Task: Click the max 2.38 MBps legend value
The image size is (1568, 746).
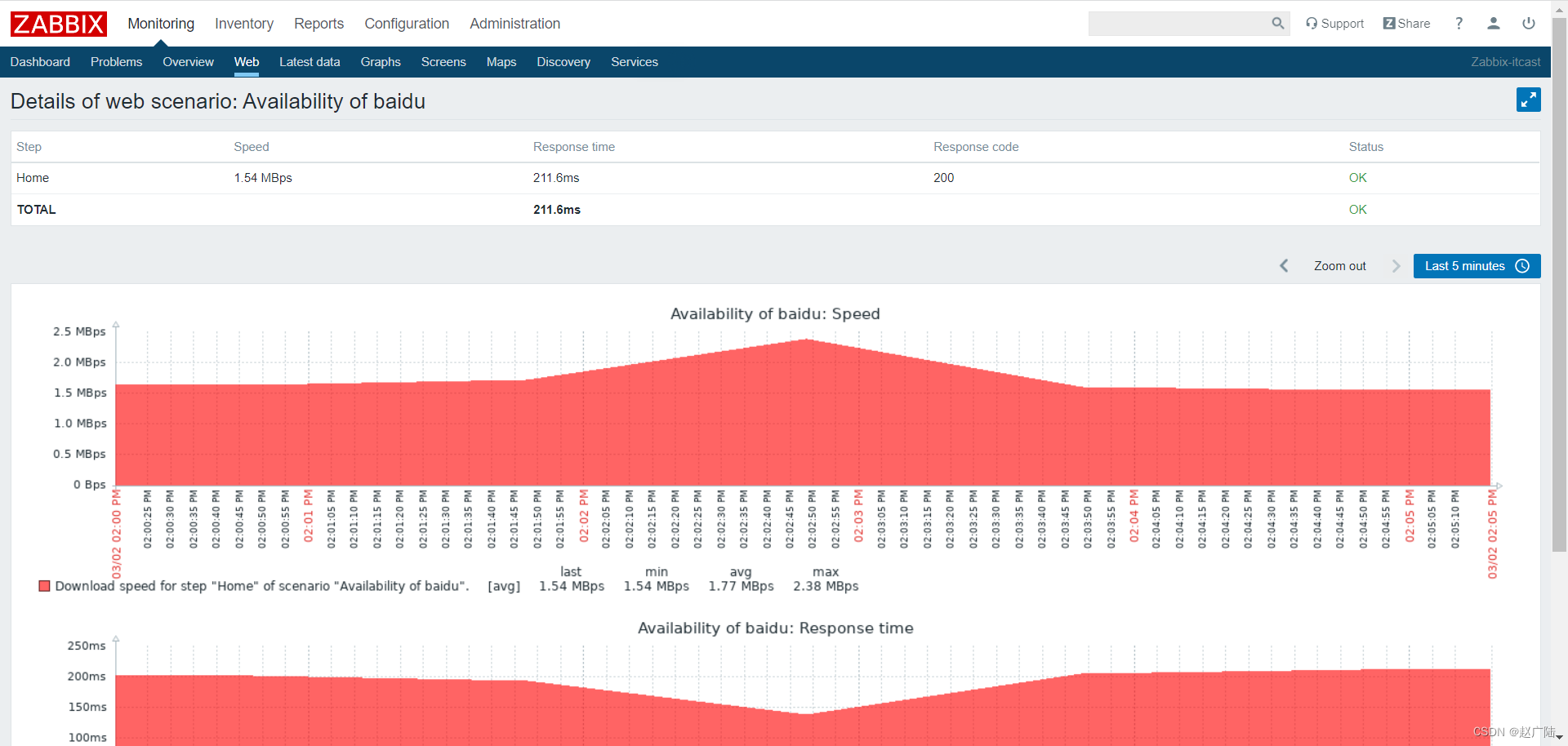Action: pyautogui.click(x=826, y=586)
